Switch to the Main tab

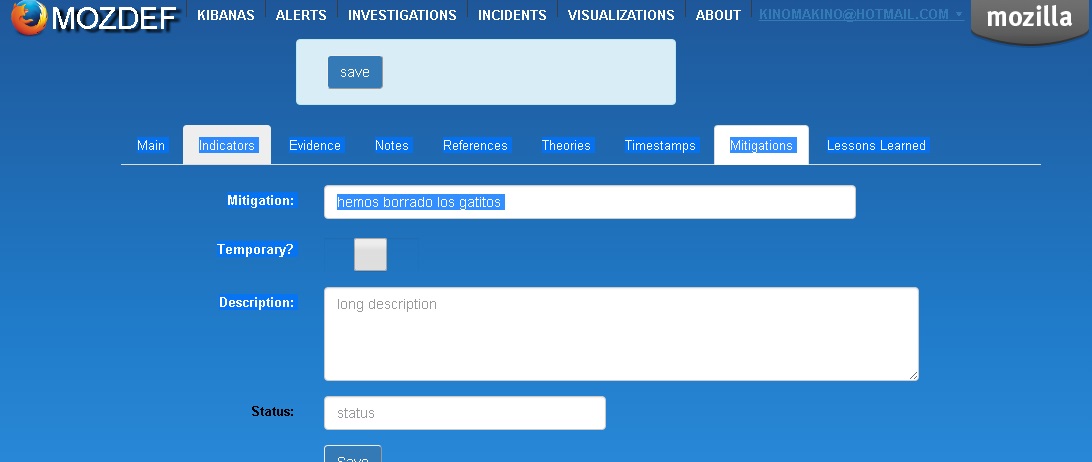coord(151,146)
